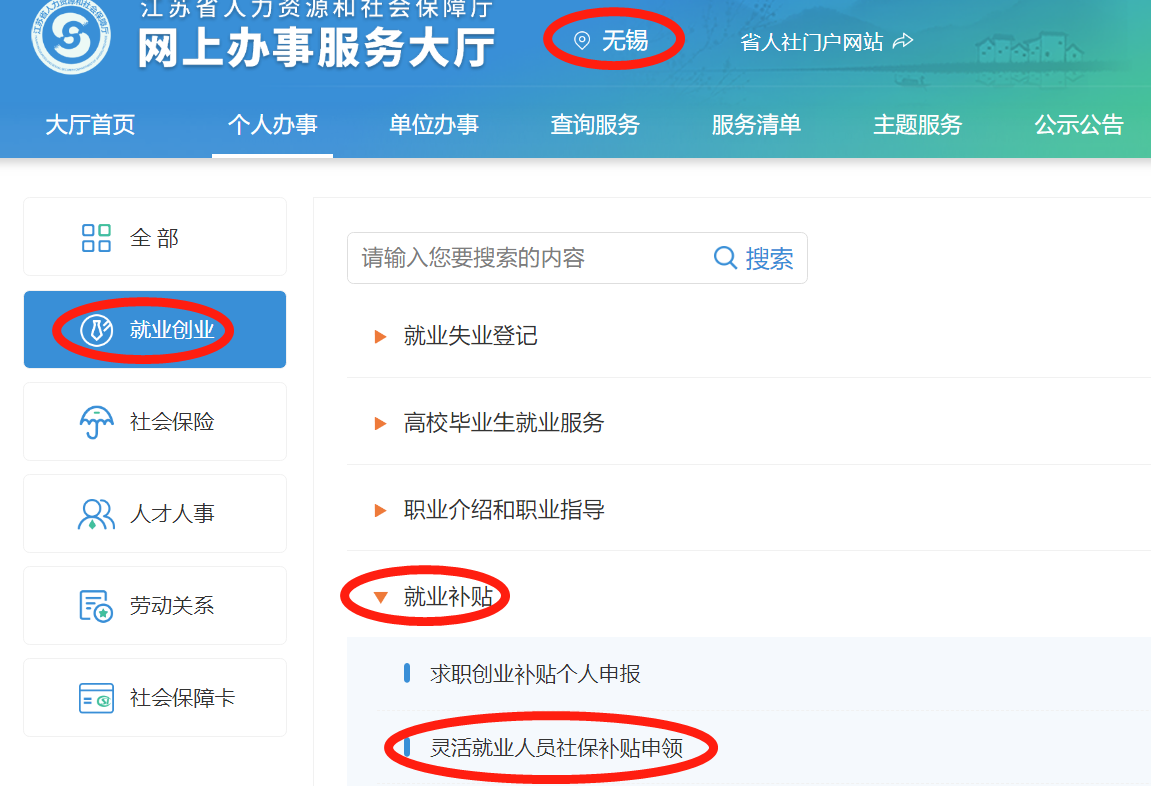Switch to the 个人办事 tab

[x=272, y=125]
